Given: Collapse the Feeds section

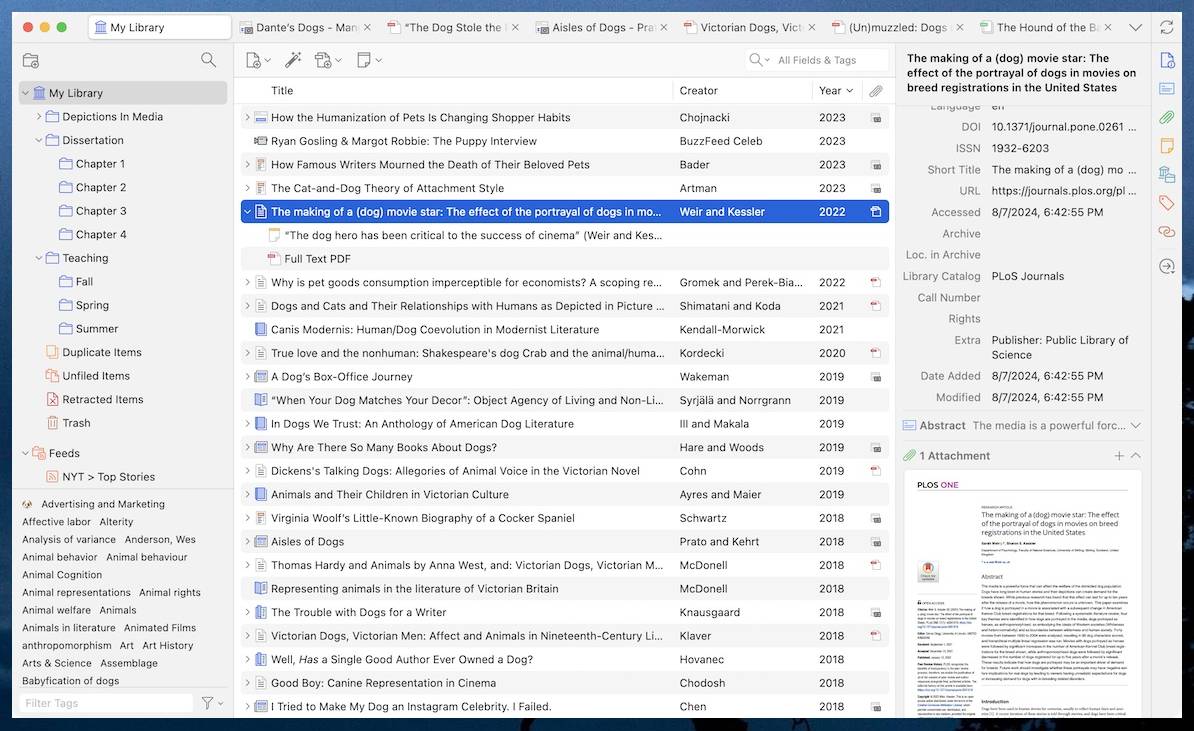Looking at the screenshot, I should pyautogui.click(x=26, y=453).
